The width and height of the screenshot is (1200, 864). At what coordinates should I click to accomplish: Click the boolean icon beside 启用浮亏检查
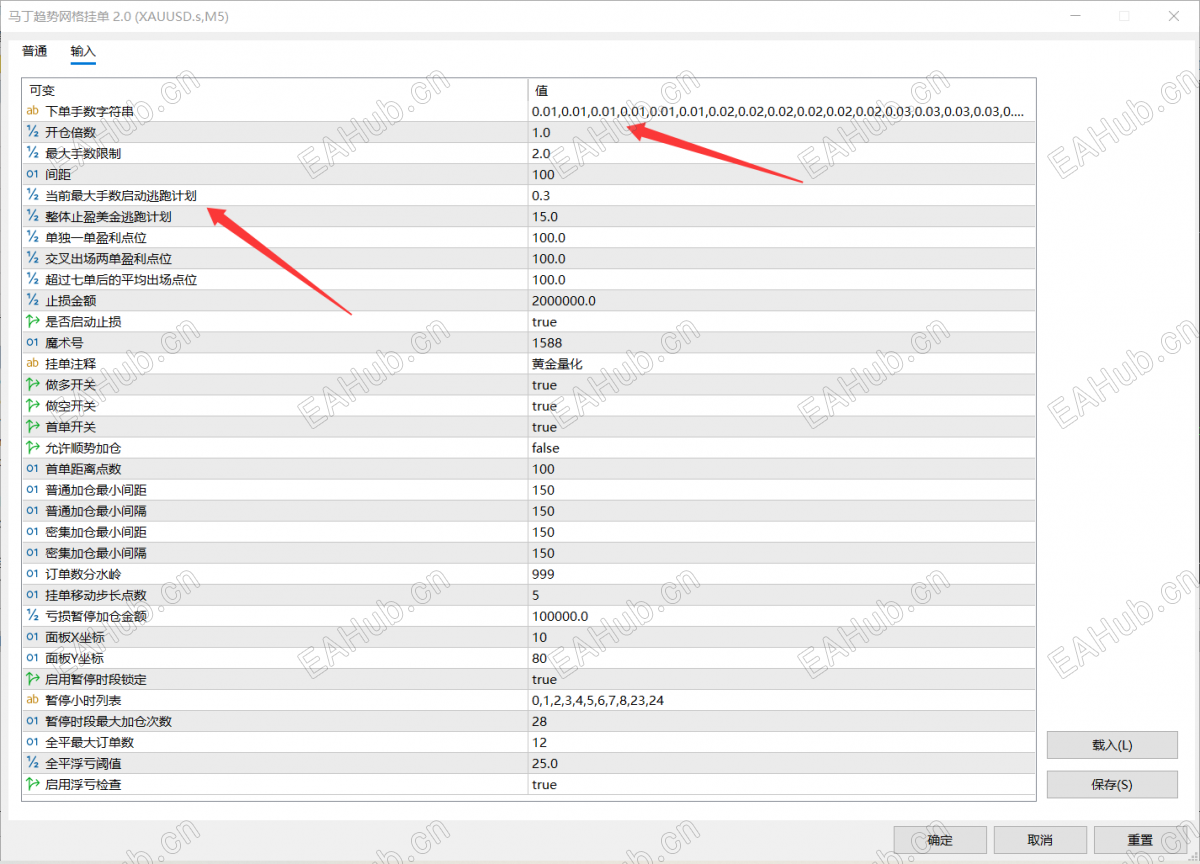pyautogui.click(x=33, y=783)
